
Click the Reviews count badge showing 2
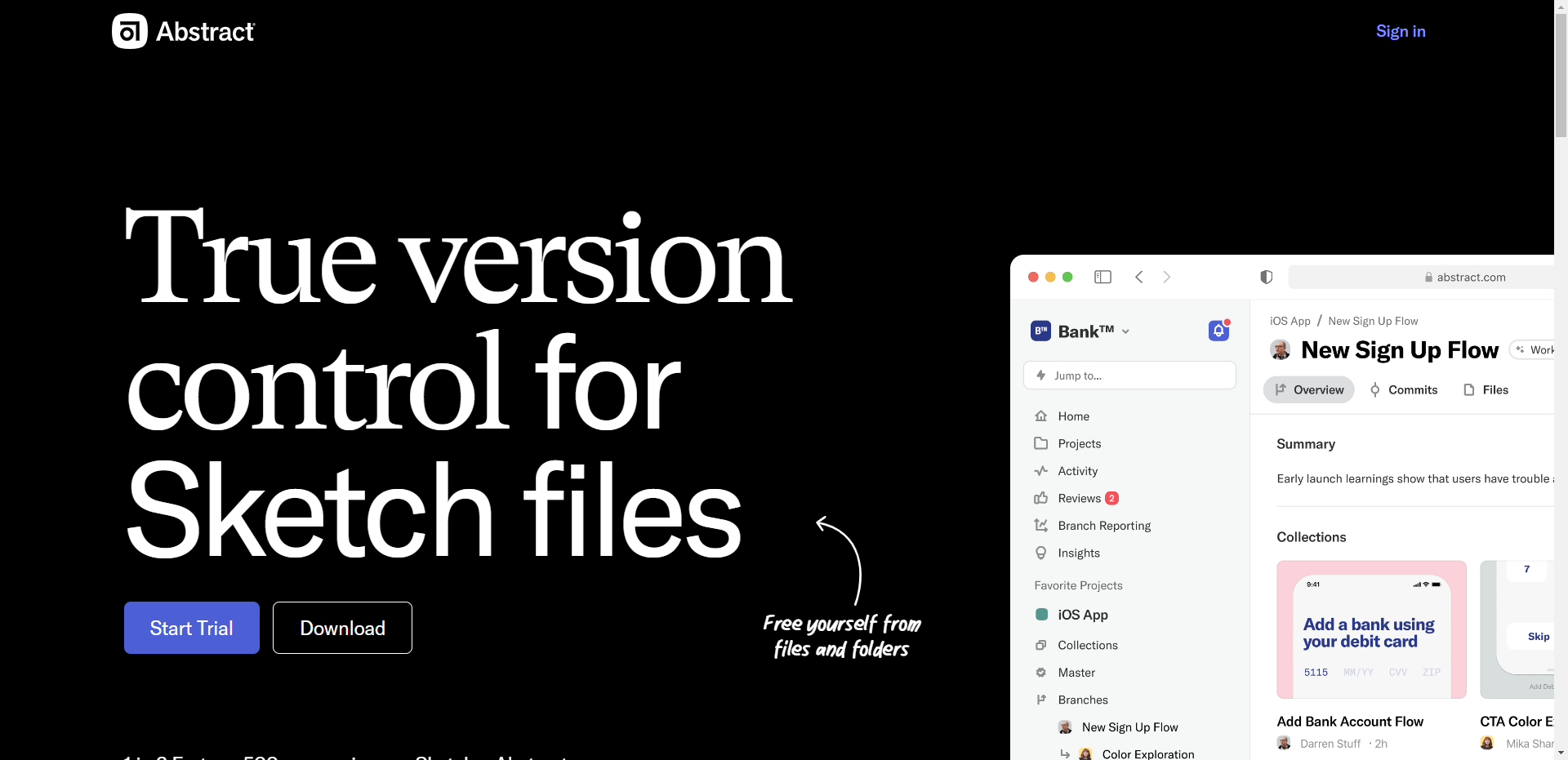coord(1111,498)
